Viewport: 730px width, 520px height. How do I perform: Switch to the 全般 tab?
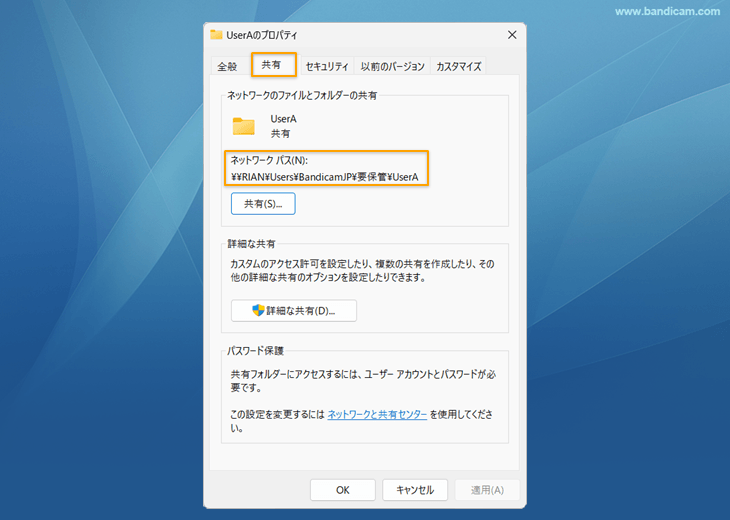tap(227, 67)
